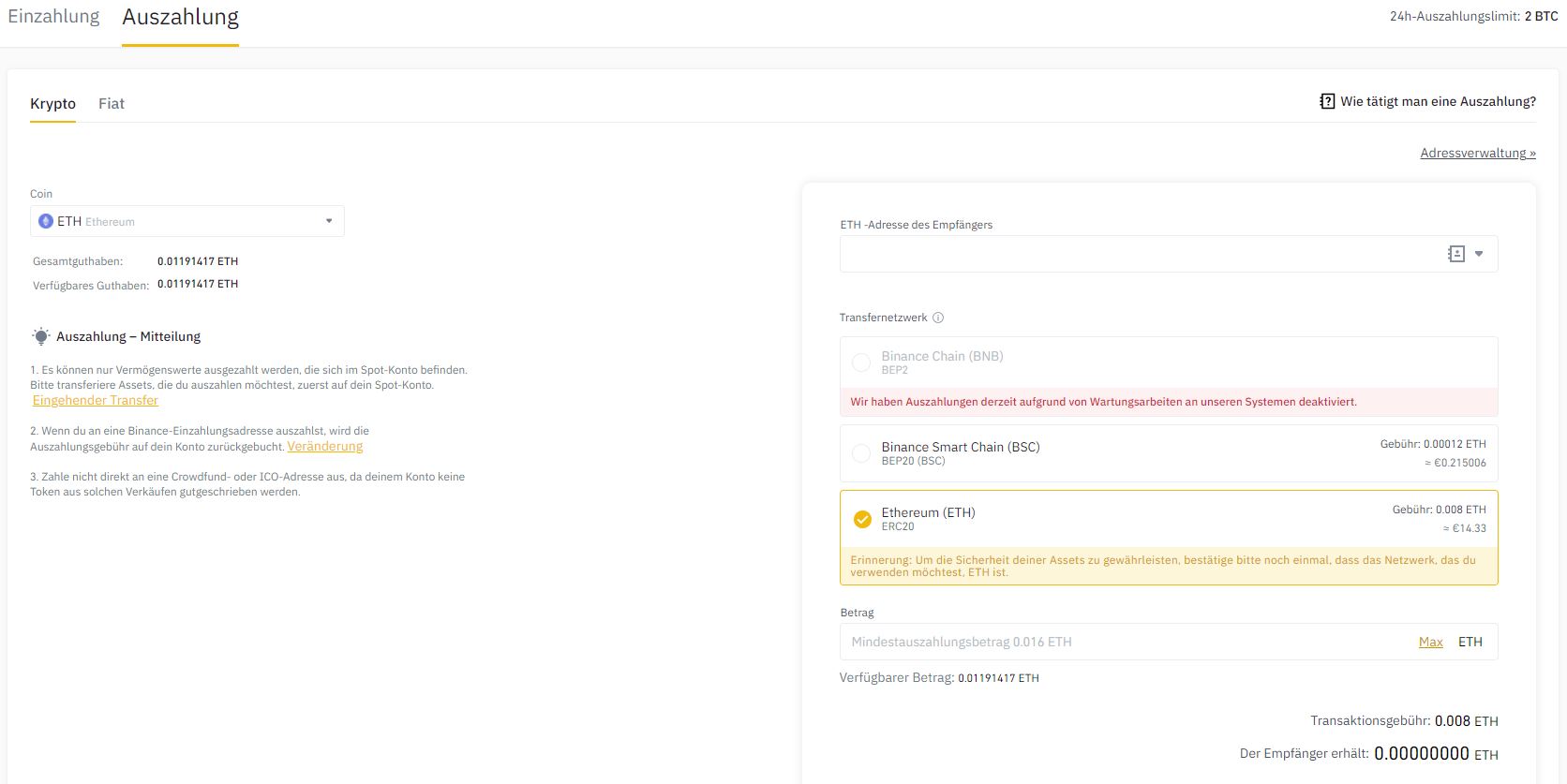The image size is (1567, 784).
Task: Open the Veränderung link
Action: pos(325,446)
